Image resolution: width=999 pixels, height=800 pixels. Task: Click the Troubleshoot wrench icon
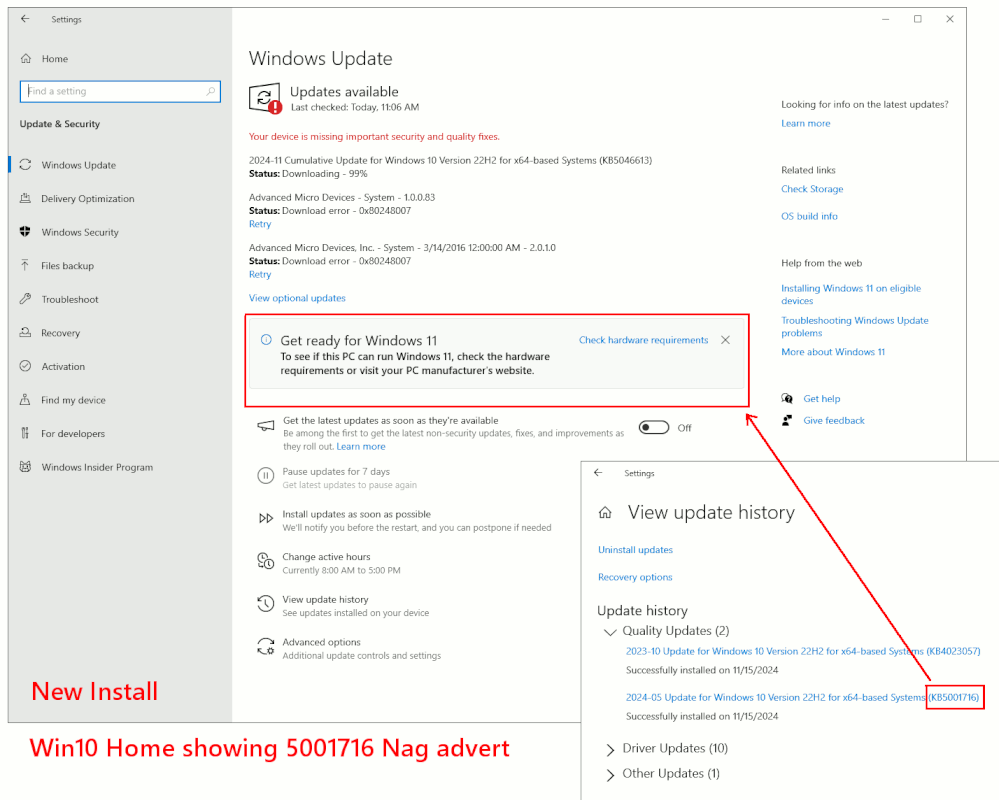(25, 299)
